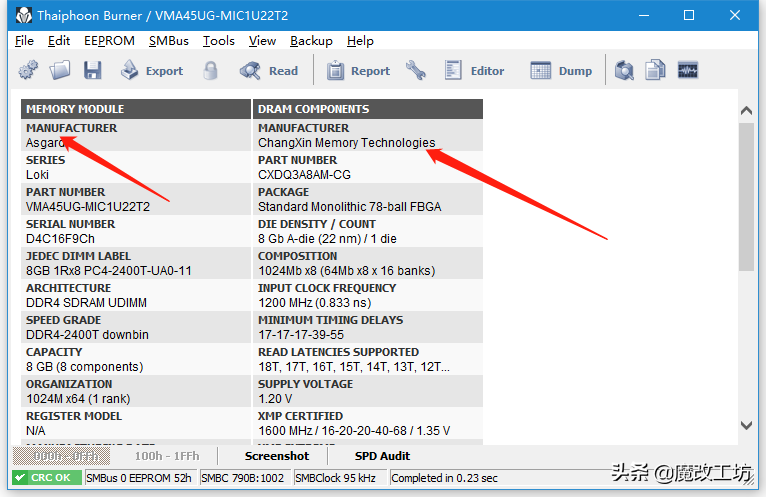This screenshot has width=766, height=497.
Task: Click the Export toolbar button
Action: [152, 70]
